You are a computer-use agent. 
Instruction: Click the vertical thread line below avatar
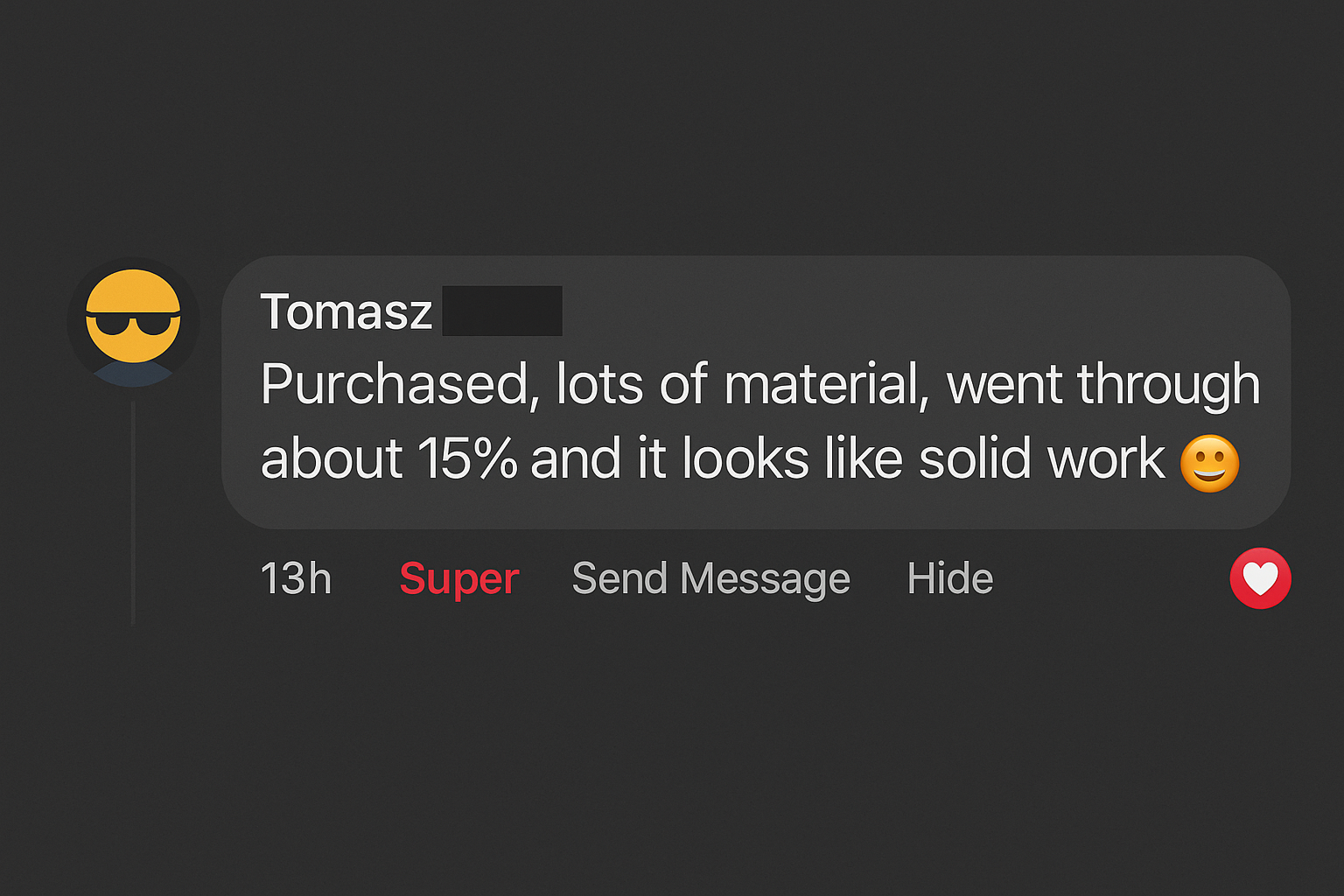pyautogui.click(x=133, y=513)
